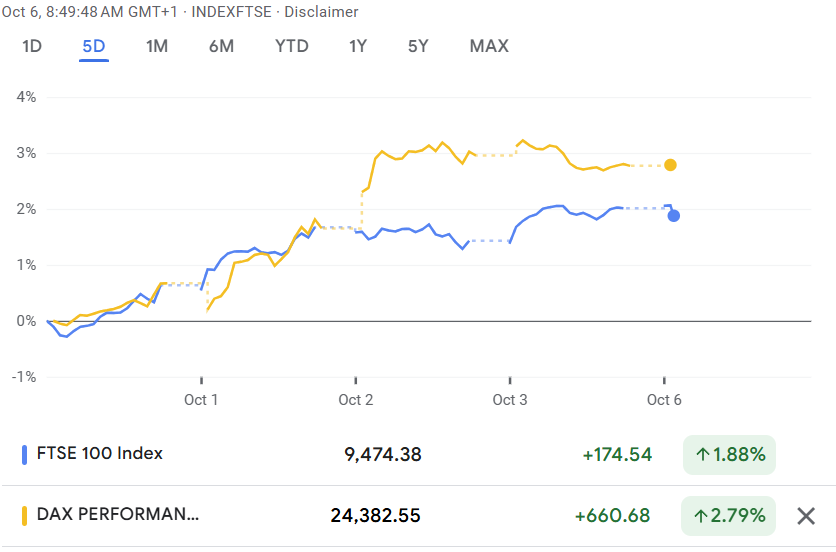Screen dimensions: 836x552
Task: Open the DAX PERFORMAN... index row
Action: (118, 516)
